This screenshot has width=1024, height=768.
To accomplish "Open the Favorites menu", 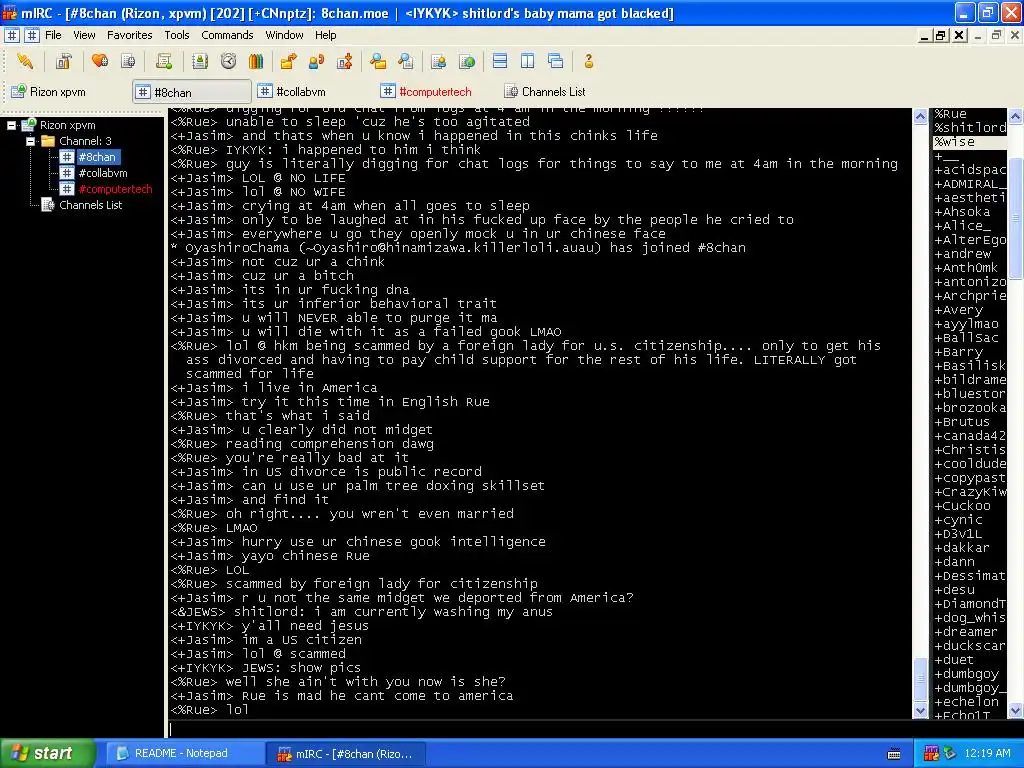I will point(129,35).
